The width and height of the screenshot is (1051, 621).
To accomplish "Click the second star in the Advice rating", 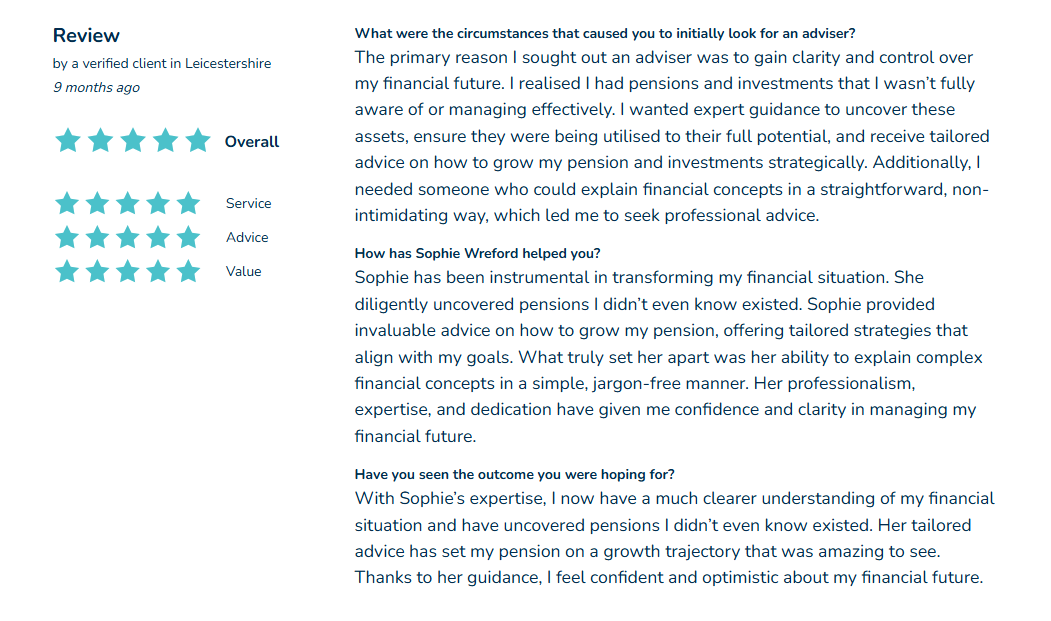I will point(97,238).
